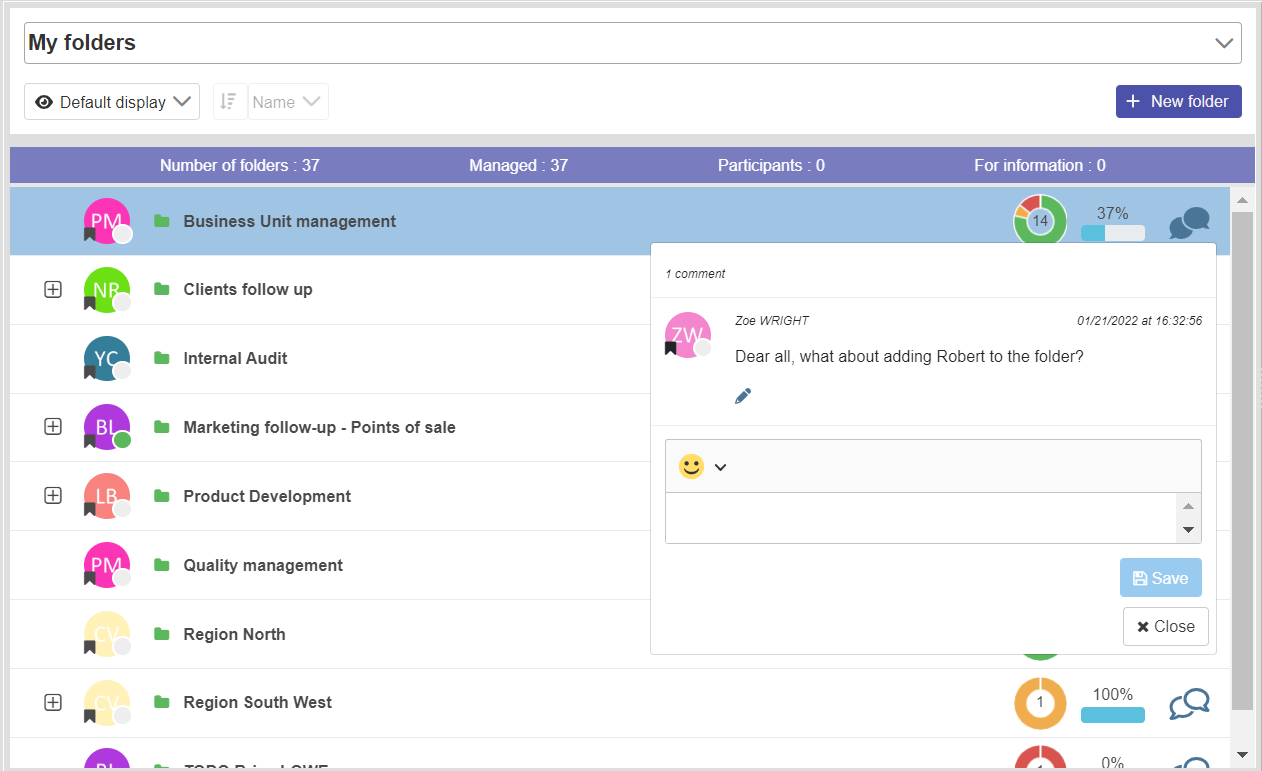Click Business Unit management donut chart
This screenshot has height=771, width=1262.
tap(1040, 221)
